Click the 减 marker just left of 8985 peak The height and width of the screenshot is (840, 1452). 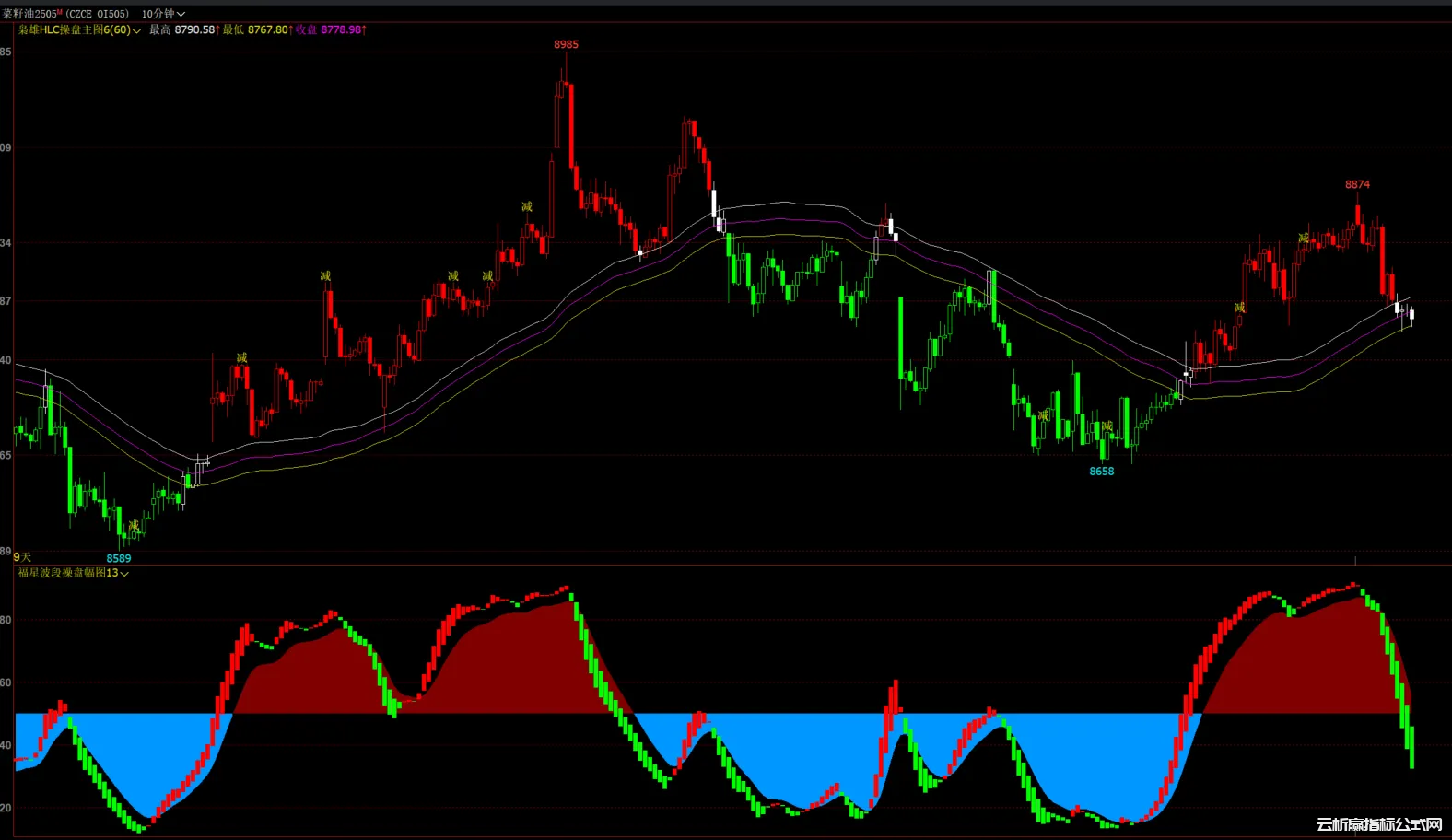click(x=527, y=206)
